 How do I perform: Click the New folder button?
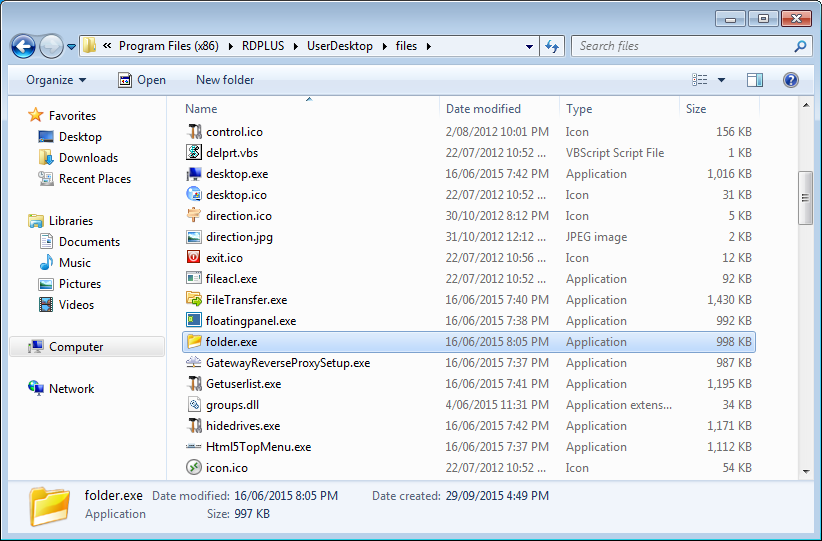click(x=225, y=80)
